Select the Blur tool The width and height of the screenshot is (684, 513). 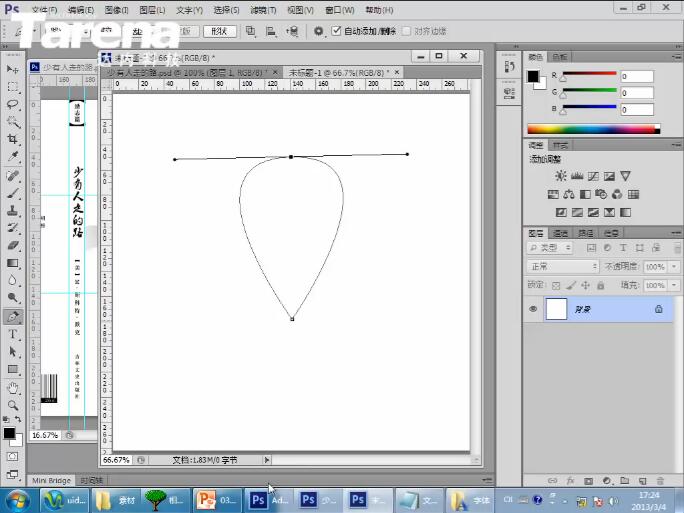pyautogui.click(x=13, y=280)
